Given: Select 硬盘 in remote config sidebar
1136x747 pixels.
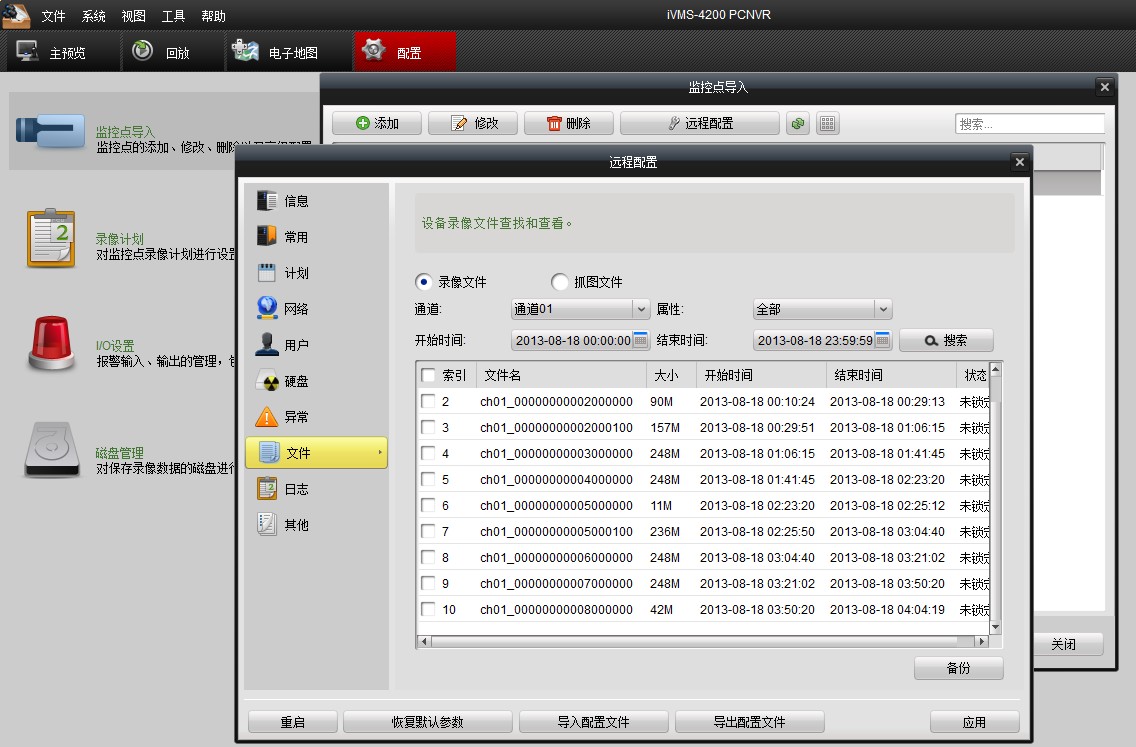Looking at the screenshot, I should 316,381.
